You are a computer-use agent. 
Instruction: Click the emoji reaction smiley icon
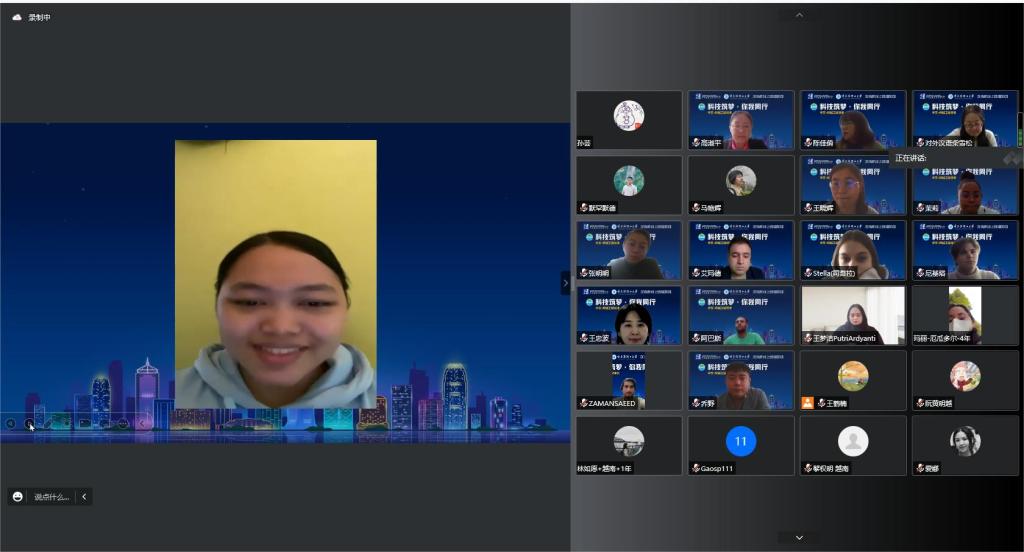pyautogui.click(x=18, y=497)
